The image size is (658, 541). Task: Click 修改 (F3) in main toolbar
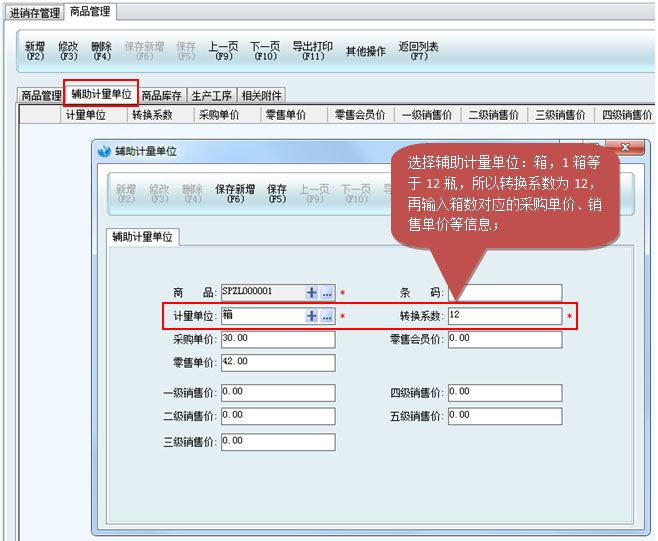(68, 51)
